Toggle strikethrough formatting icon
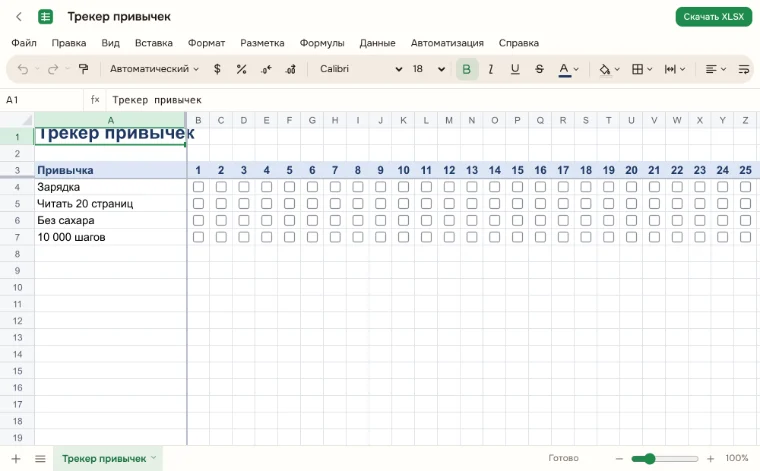The width and height of the screenshot is (760, 471). [539, 69]
